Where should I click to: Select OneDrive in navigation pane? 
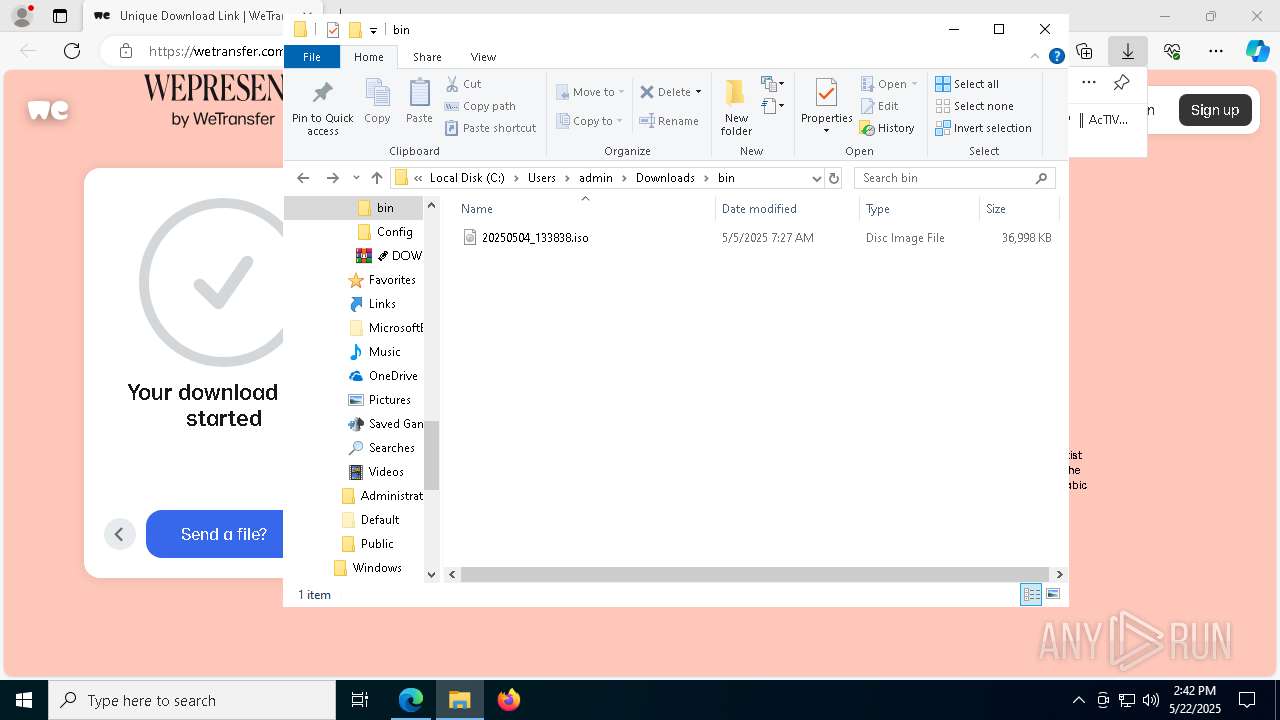[x=382, y=376]
